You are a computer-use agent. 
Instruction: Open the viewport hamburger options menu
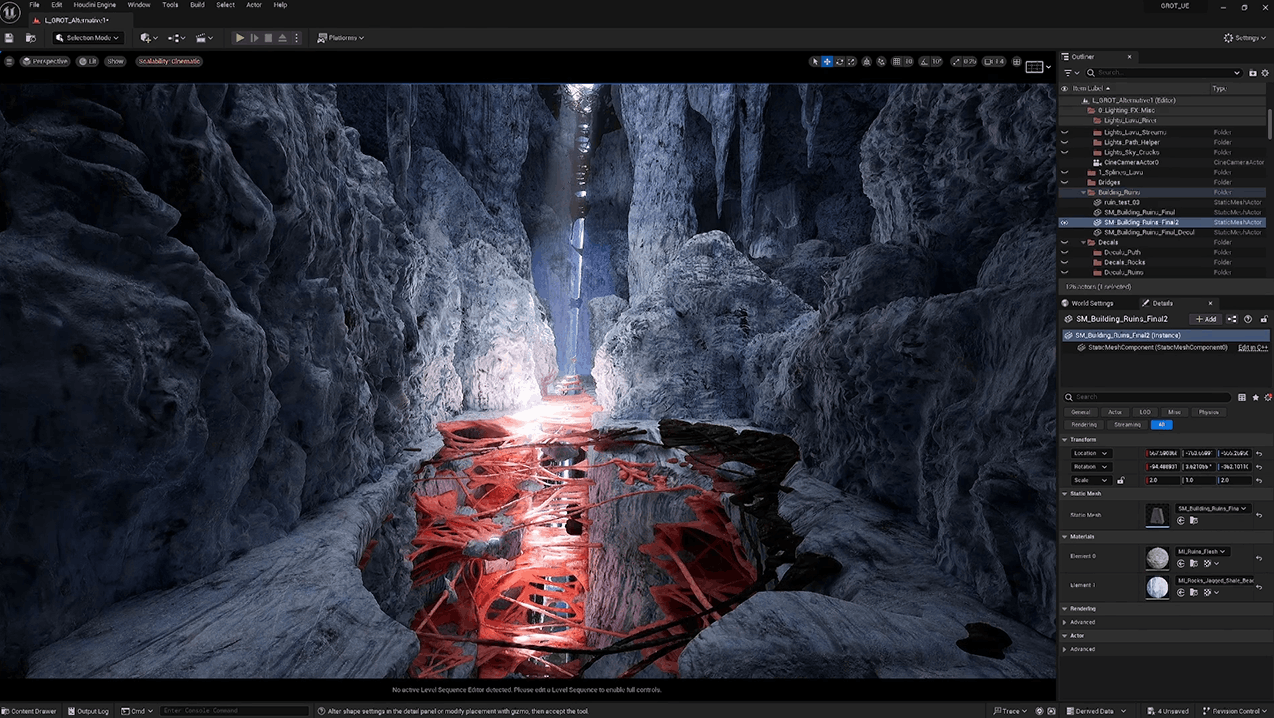[9, 61]
